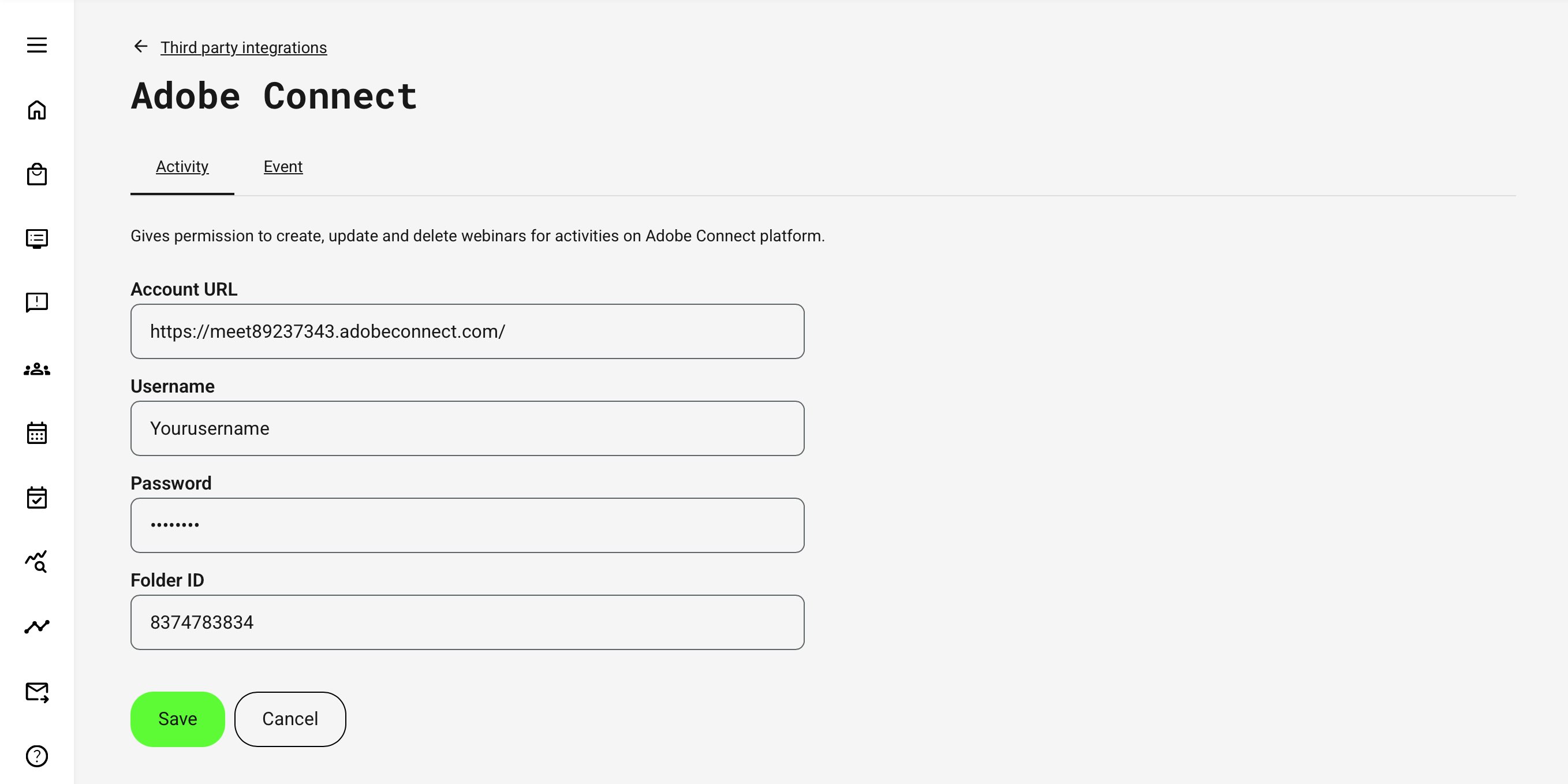This screenshot has height=784, width=1568.
Task: Switch to the Event tab
Action: (x=283, y=167)
